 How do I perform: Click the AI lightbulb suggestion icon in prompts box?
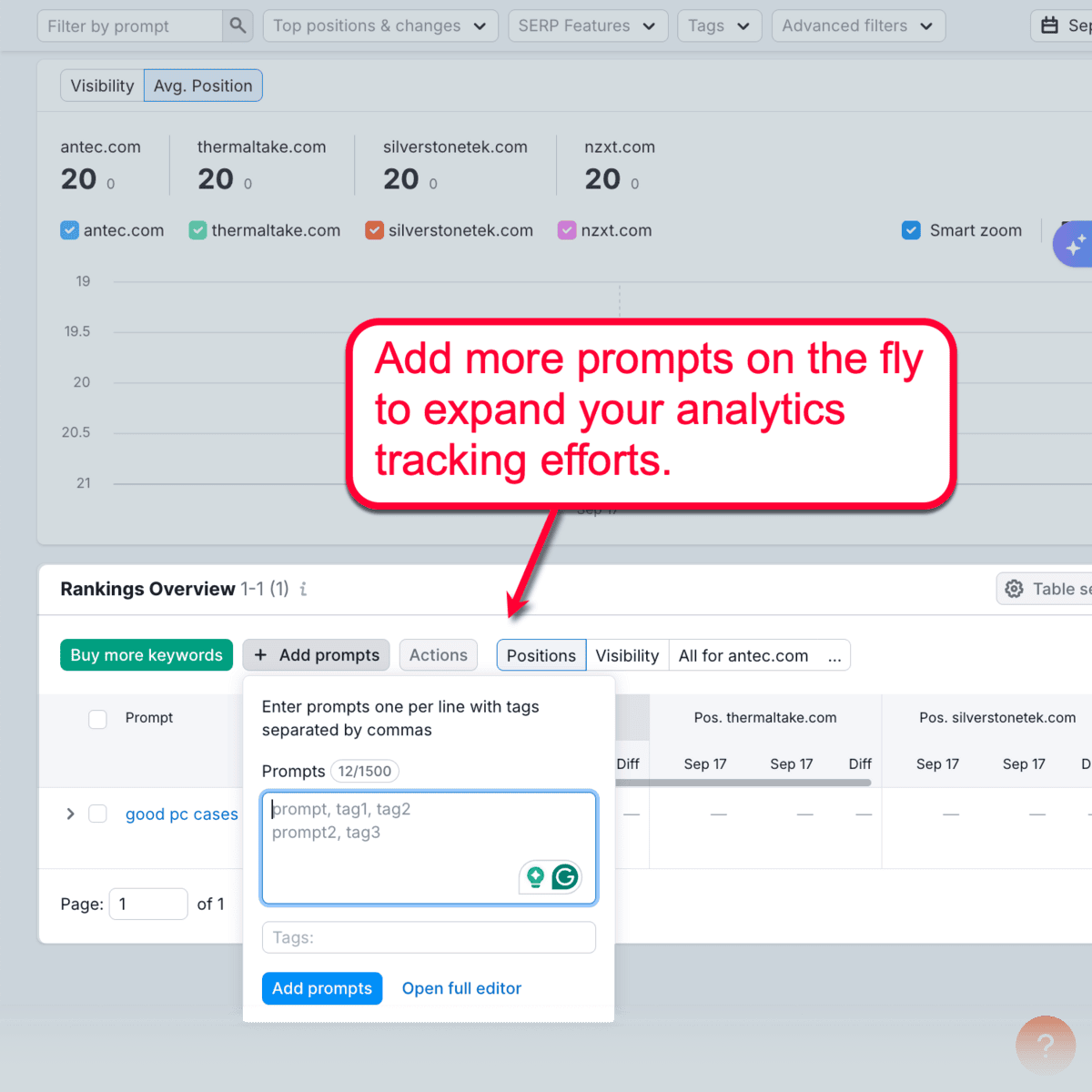535,876
